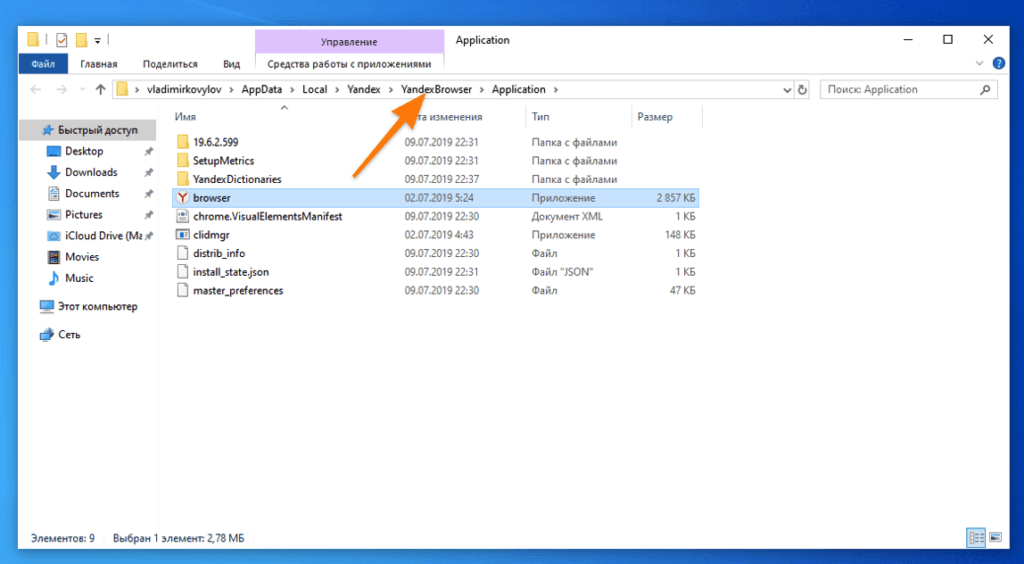Image resolution: width=1024 pixels, height=564 pixels.
Task: Open Movies in sidebar
Action: tap(82, 257)
